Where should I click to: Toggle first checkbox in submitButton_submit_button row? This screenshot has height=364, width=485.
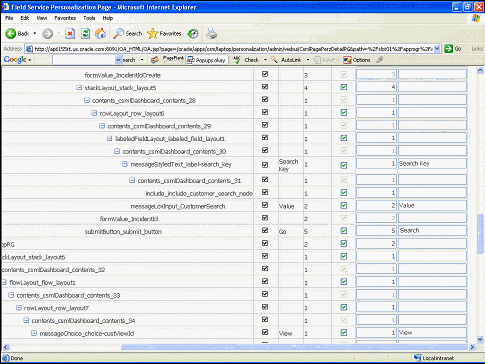coord(265,230)
